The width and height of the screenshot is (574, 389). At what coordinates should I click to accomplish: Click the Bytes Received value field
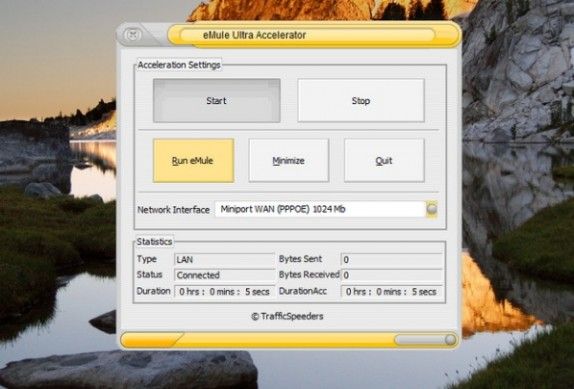coord(392,275)
